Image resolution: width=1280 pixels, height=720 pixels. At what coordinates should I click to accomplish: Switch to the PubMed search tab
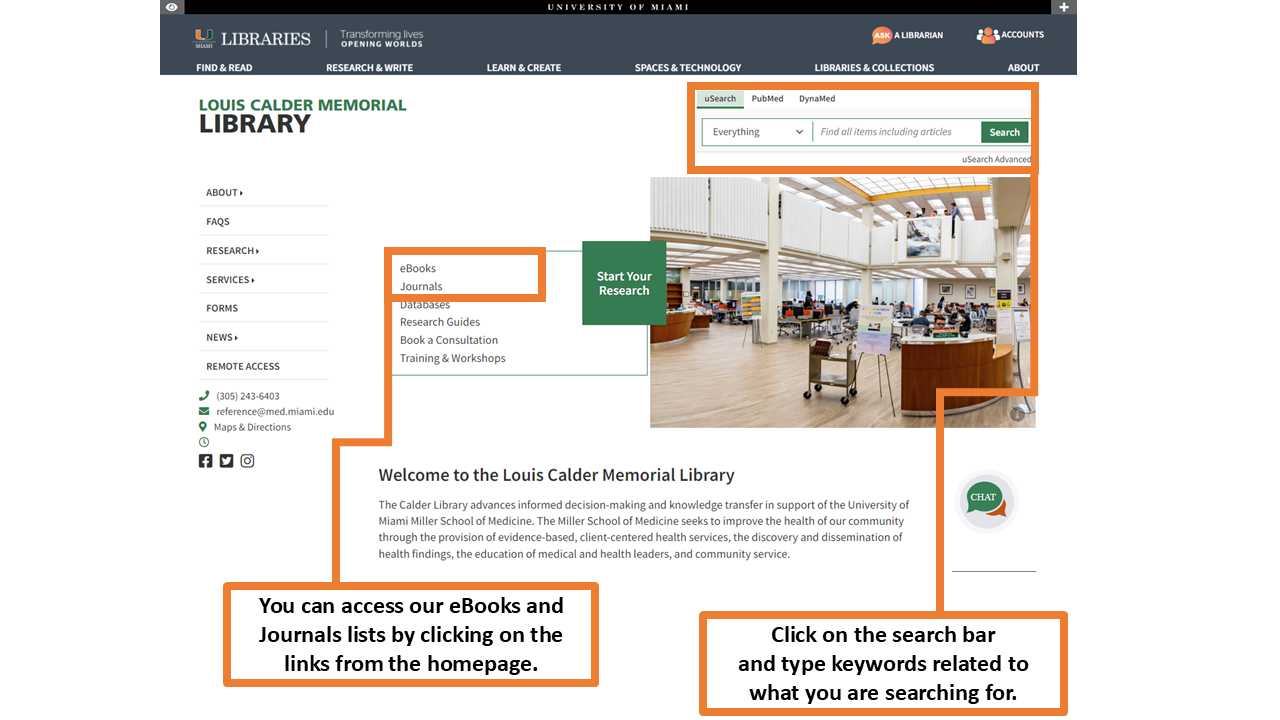(x=767, y=99)
